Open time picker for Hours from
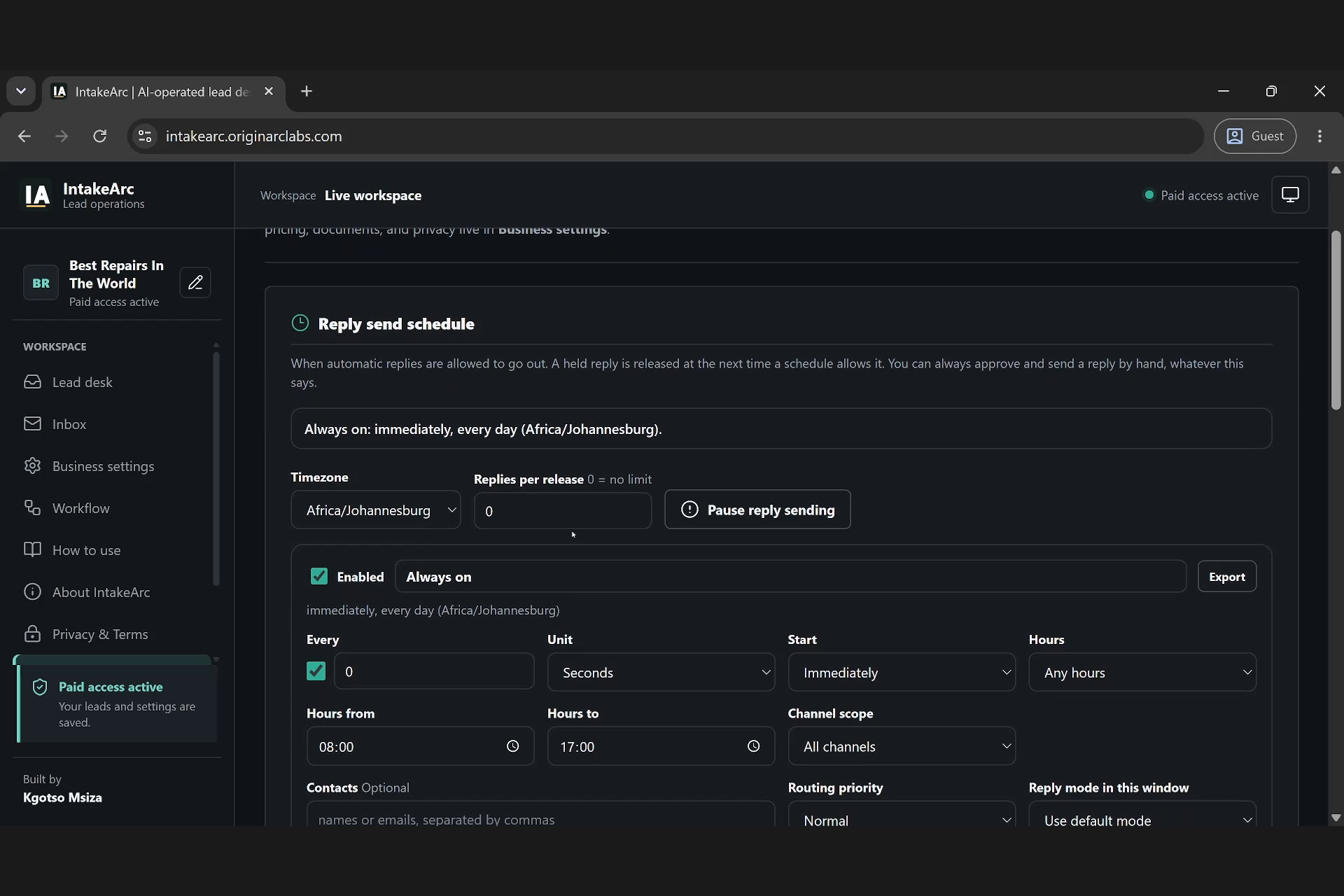Viewport: 1344px width, 896px height. 512,746
